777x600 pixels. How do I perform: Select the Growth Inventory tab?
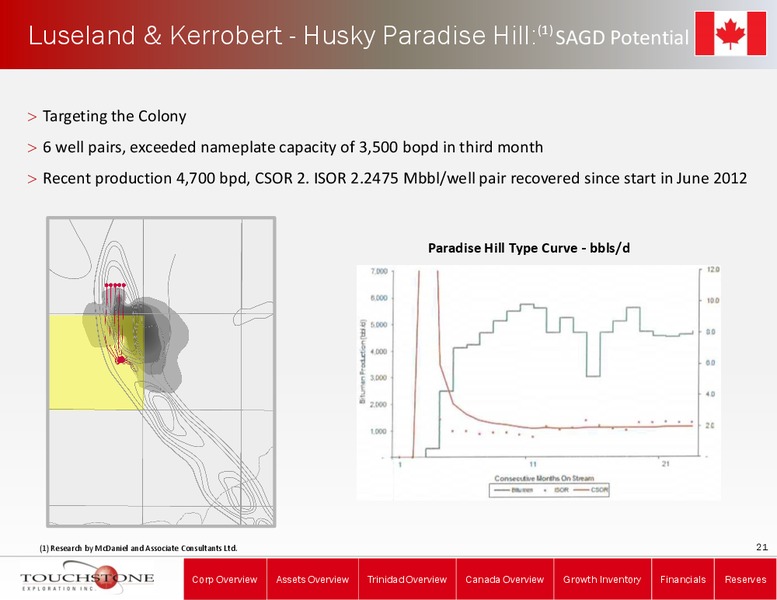[602, 579]
